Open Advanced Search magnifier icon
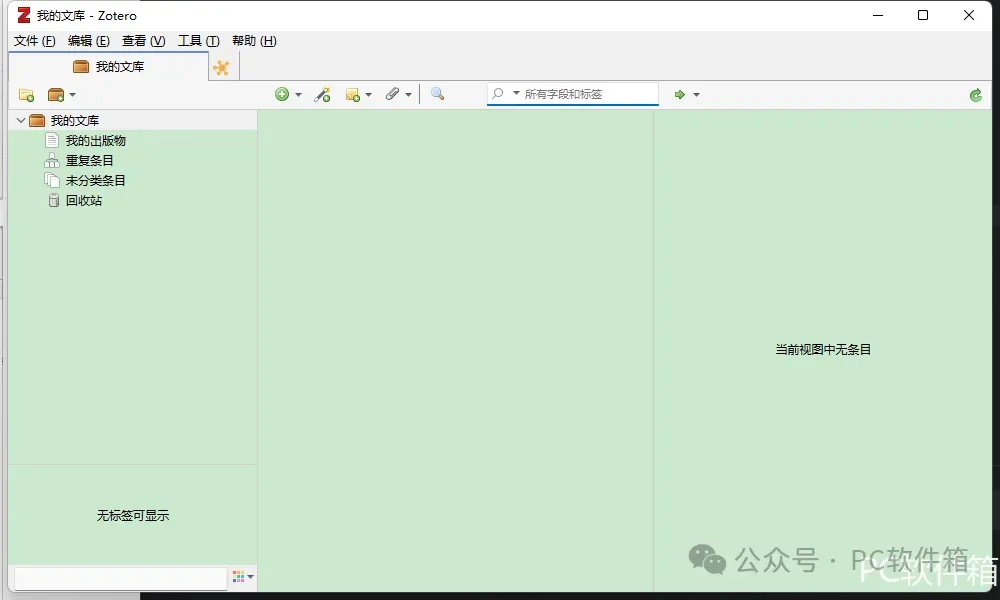This screenshot has width=1000, height=600. coord(438,94)
